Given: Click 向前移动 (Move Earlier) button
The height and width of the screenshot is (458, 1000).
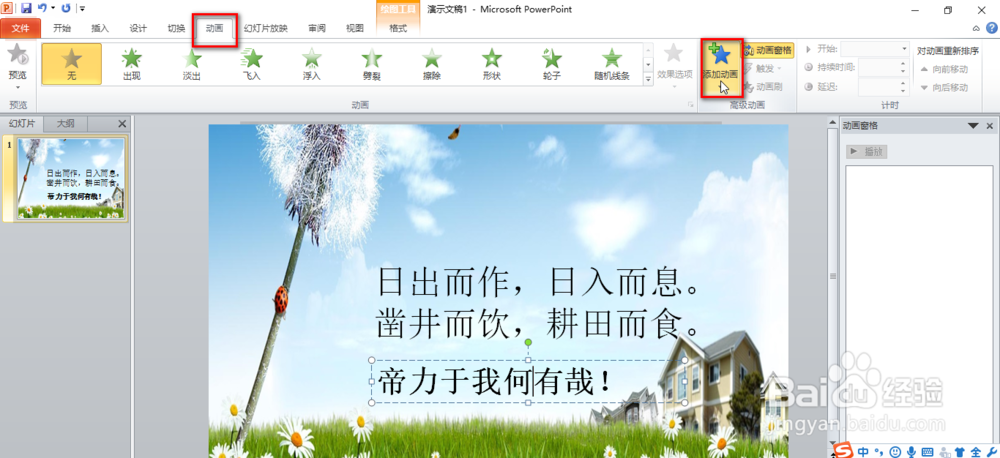Looking at the screenshot, I should pyautogui.click(x=944, y=69).
